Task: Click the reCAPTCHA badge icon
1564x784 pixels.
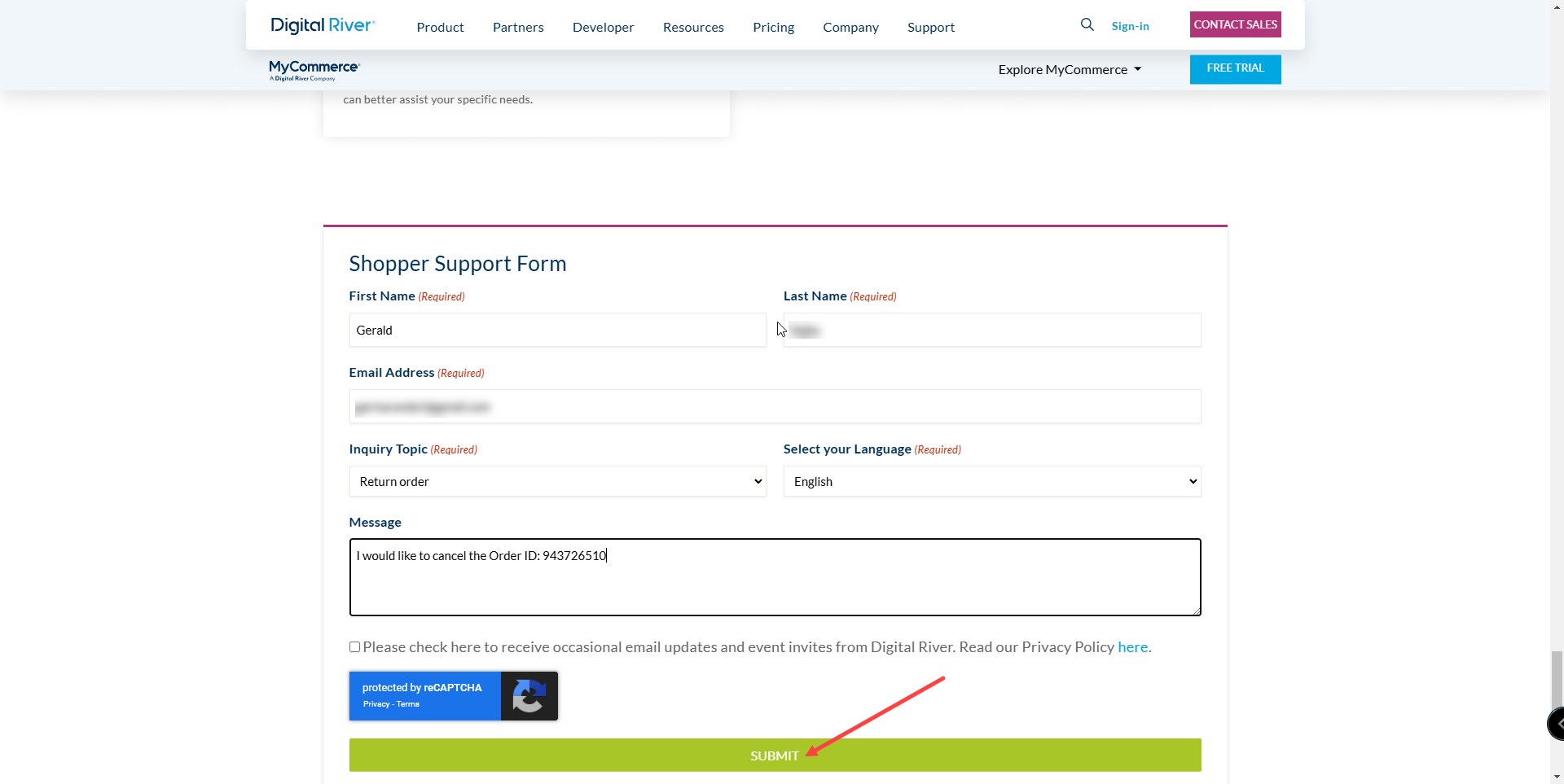Action: 529,696
